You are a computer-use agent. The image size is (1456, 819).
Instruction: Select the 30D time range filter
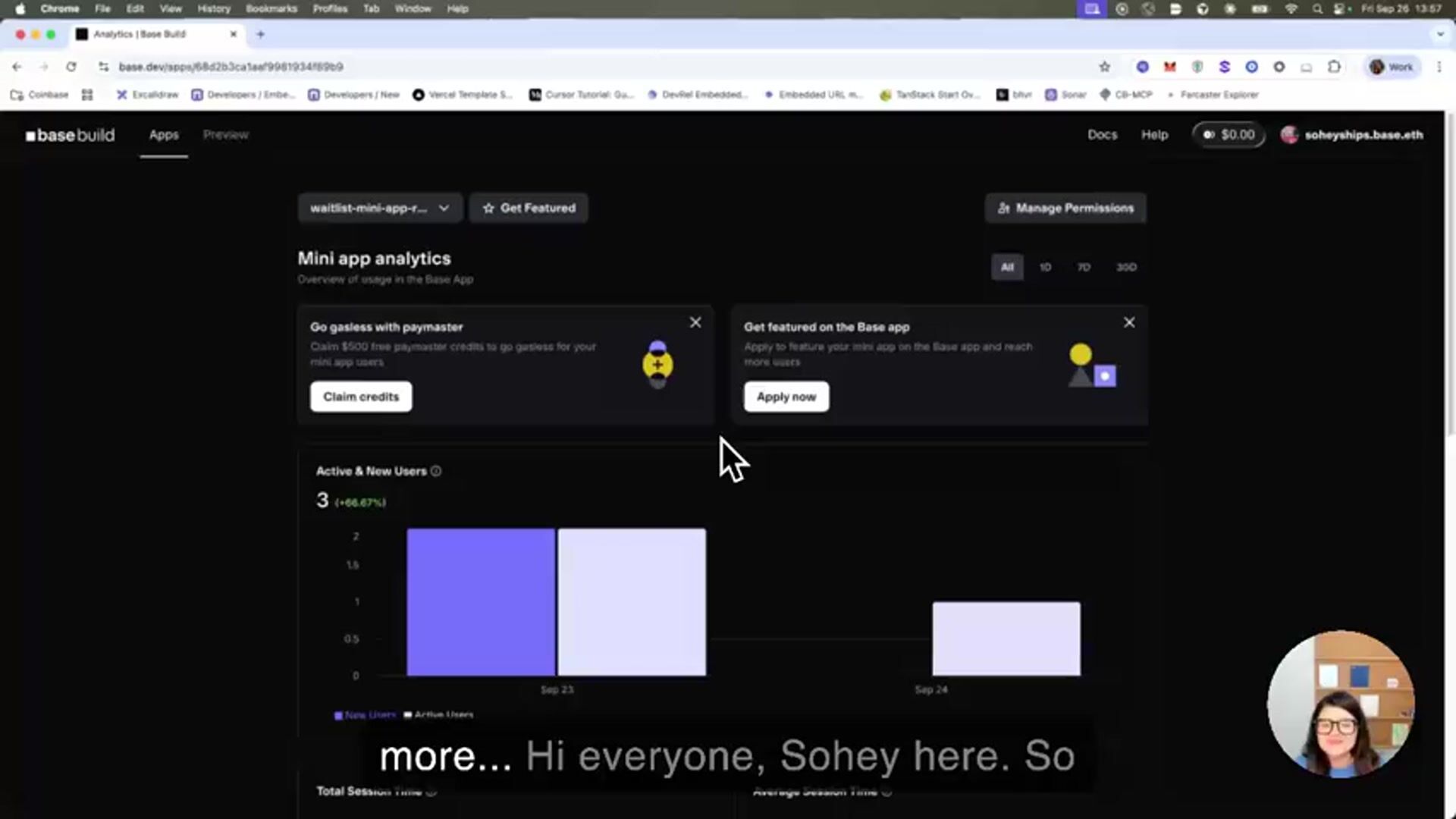1126,267
